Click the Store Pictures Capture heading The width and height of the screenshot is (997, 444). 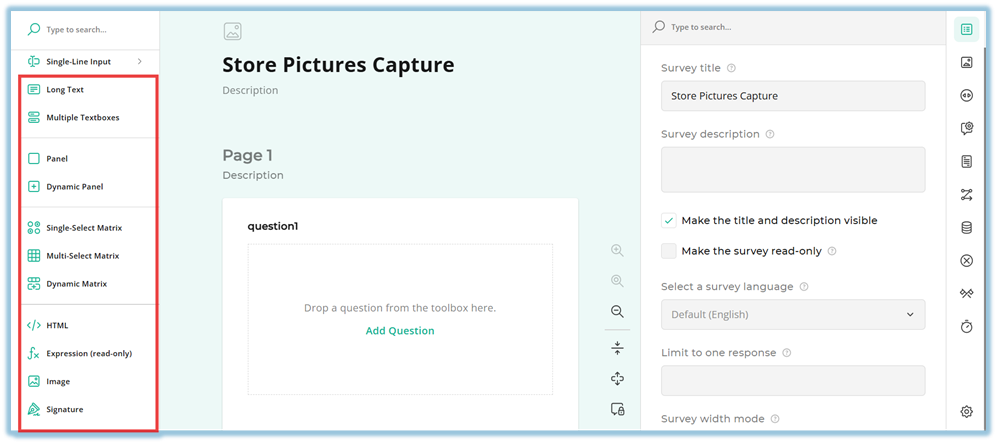coord(338,66)
